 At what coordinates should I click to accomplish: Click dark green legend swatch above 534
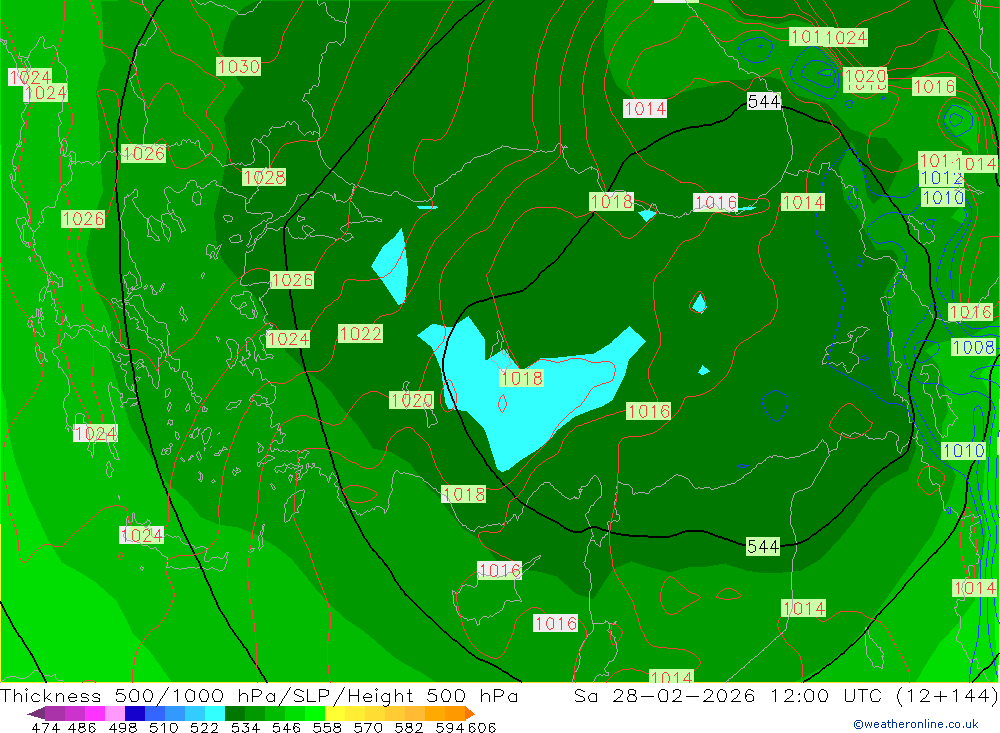pyautogui.click(x=235, y=713)
